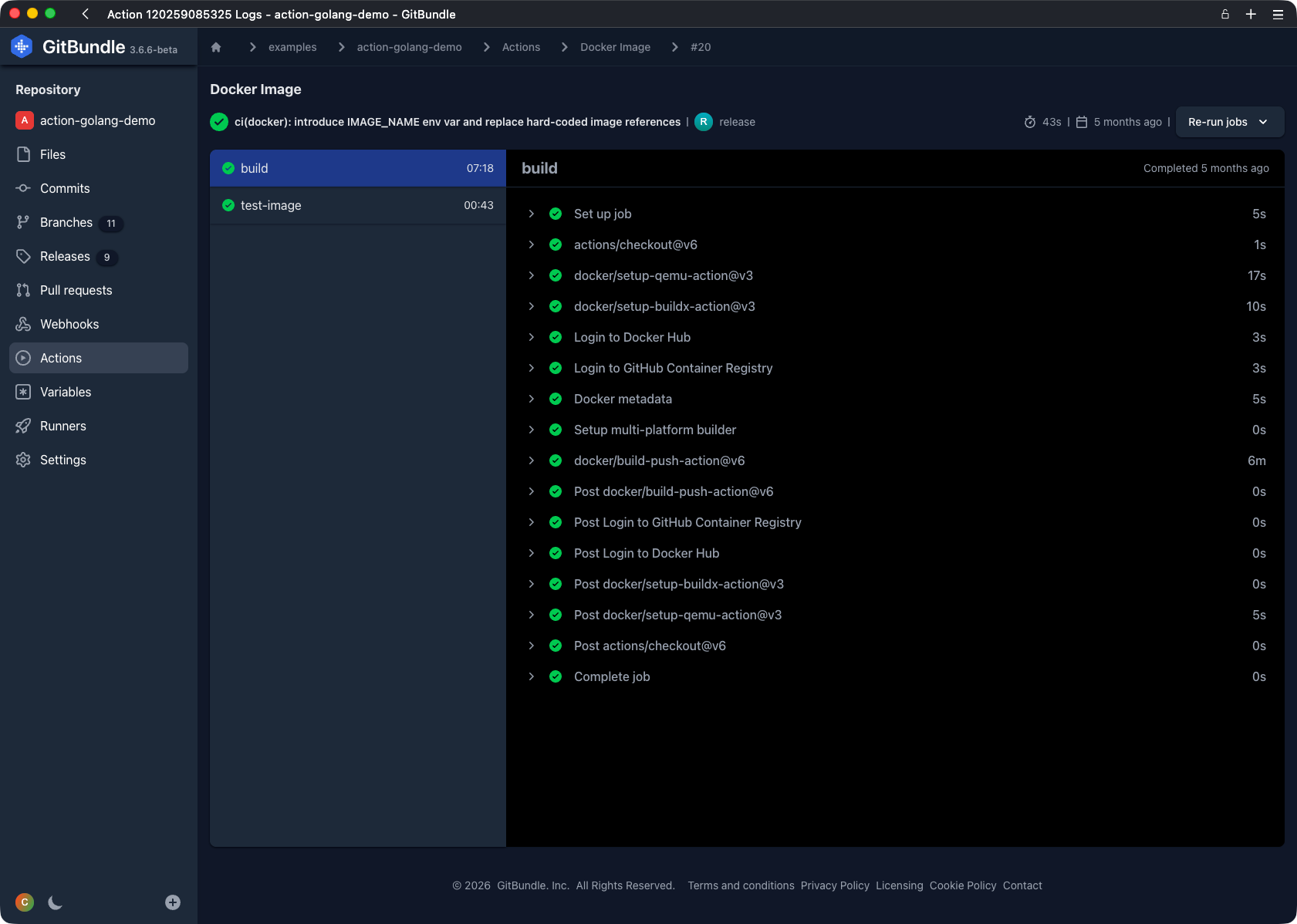Select the test-image job
The width and height of the screenshot is (1297, 924).
pos(358,205)
